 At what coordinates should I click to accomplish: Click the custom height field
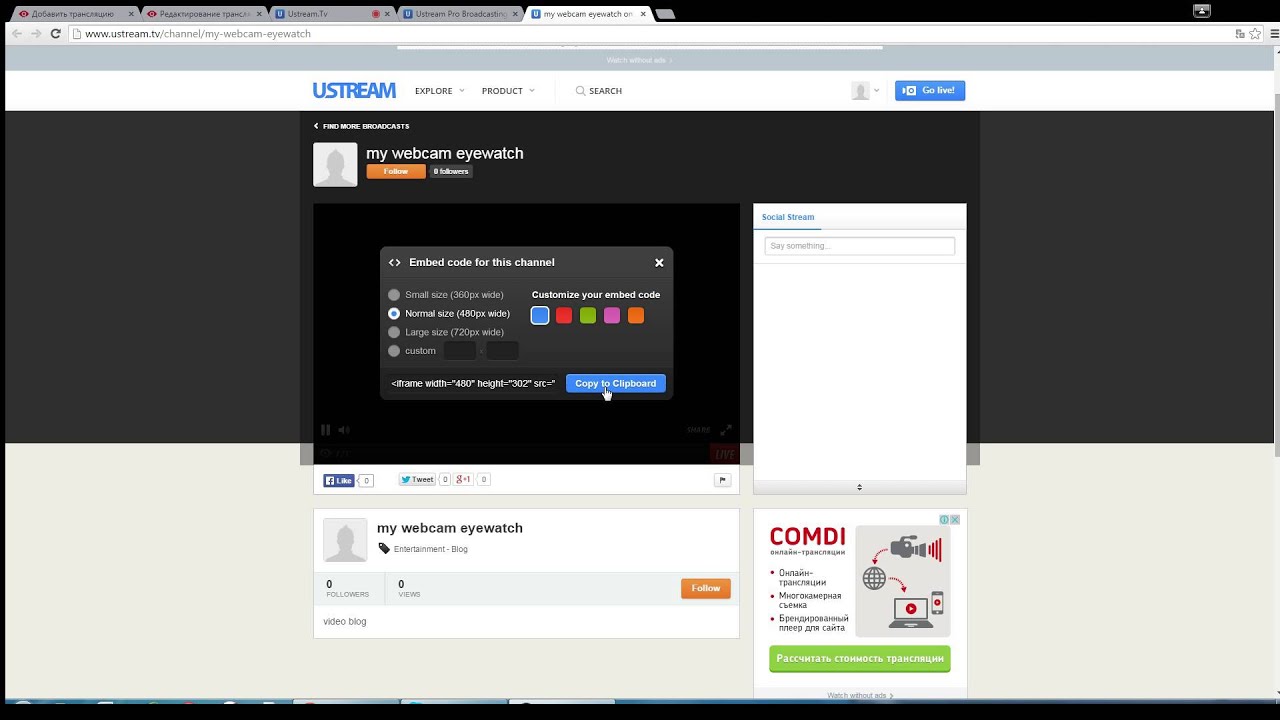[502, 351]
